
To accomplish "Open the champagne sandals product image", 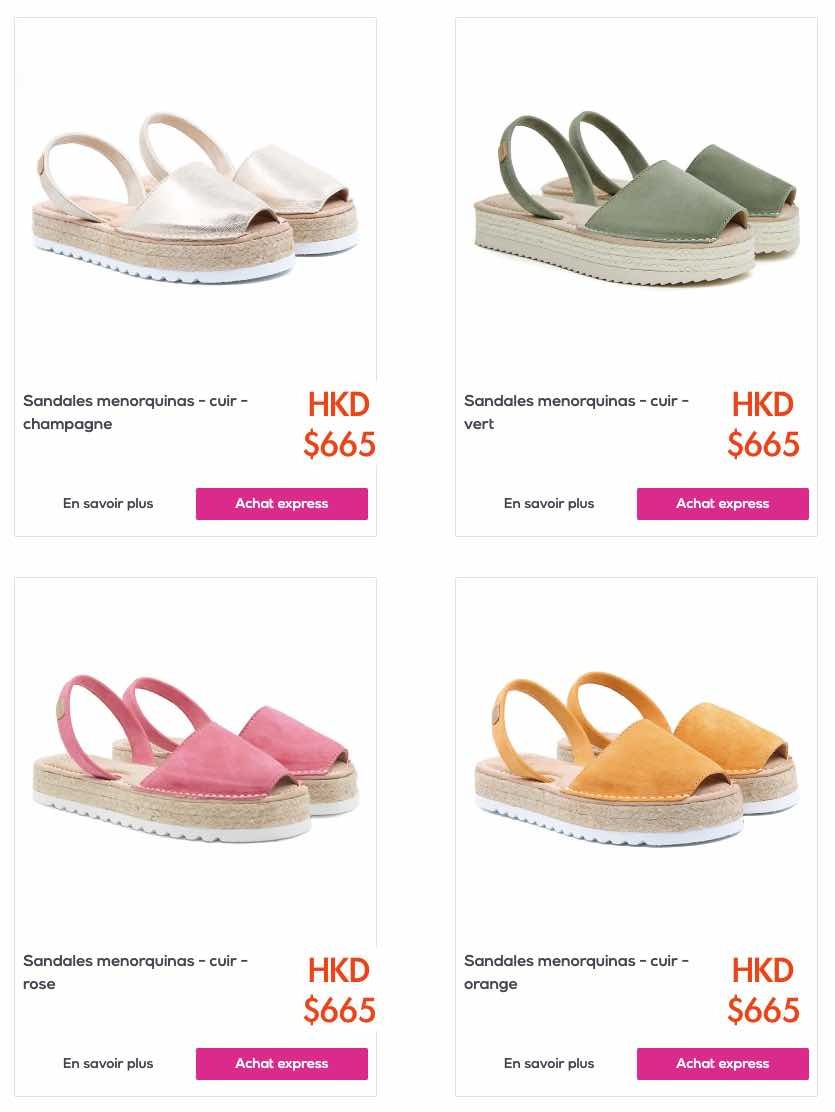I will click(195, 198).
